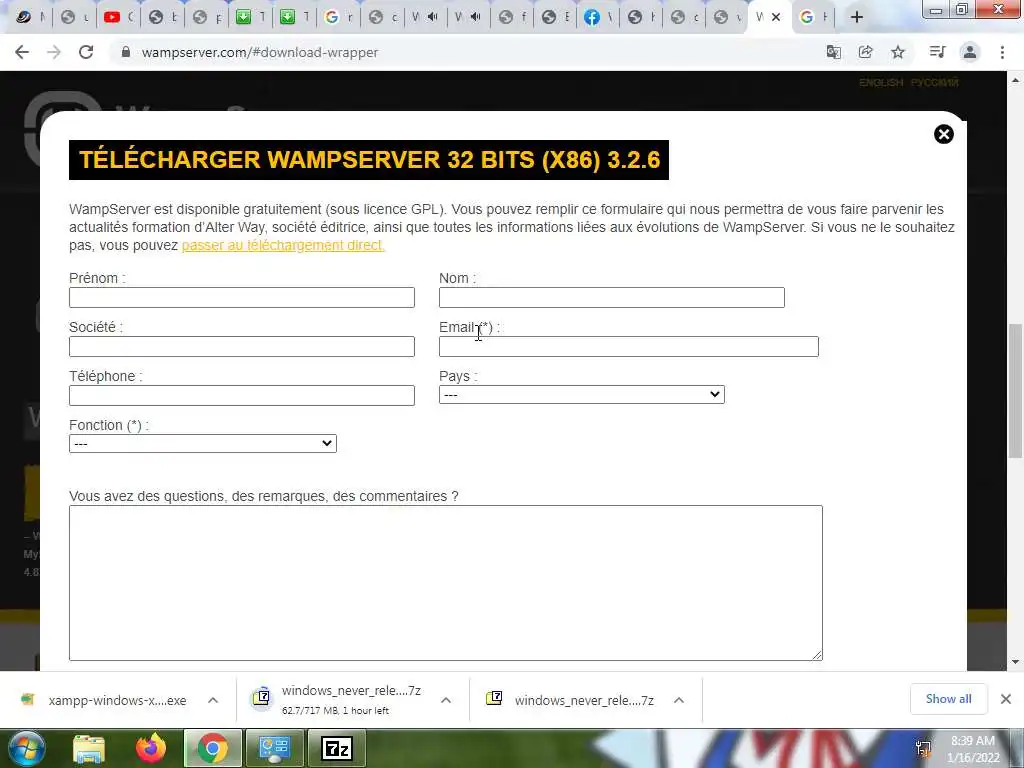This screenshot has height=768, width=1024.
Task: Click the Société input field
Action: pyautogui.click(x=242, y=346)
